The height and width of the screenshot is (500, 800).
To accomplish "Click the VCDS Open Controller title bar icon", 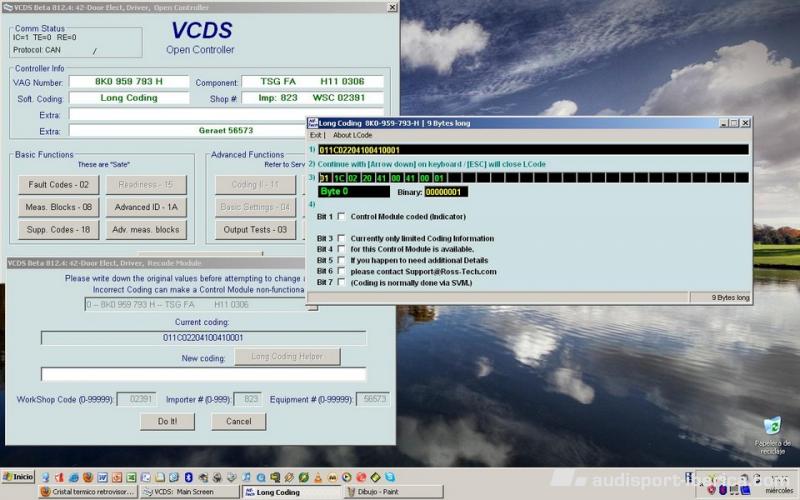I will click(x=7, y=7).
